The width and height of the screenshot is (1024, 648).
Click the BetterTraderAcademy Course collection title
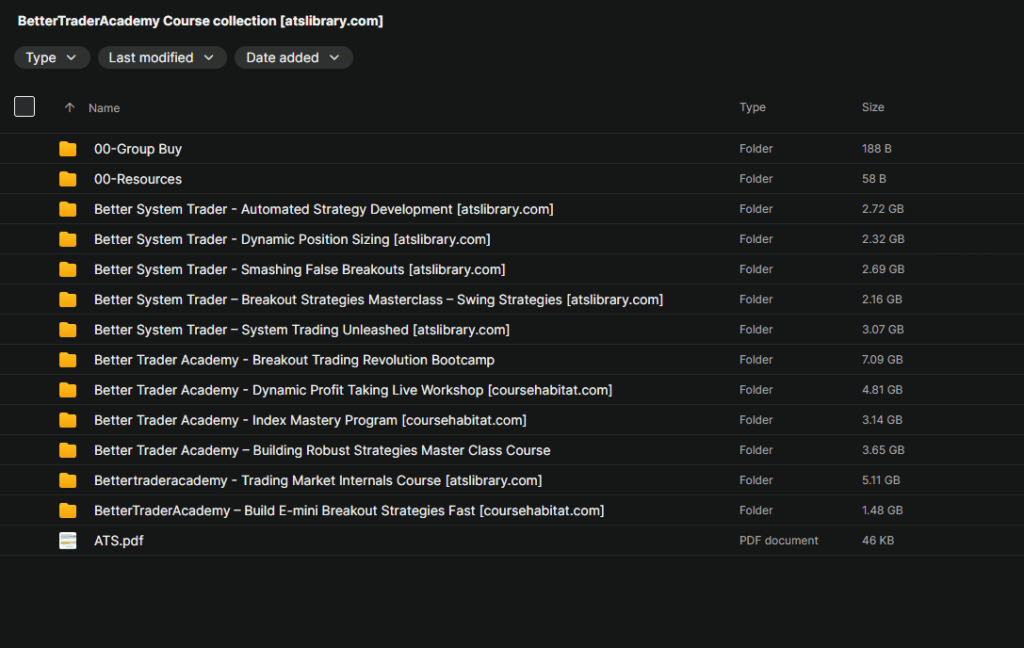click(200, 21)
